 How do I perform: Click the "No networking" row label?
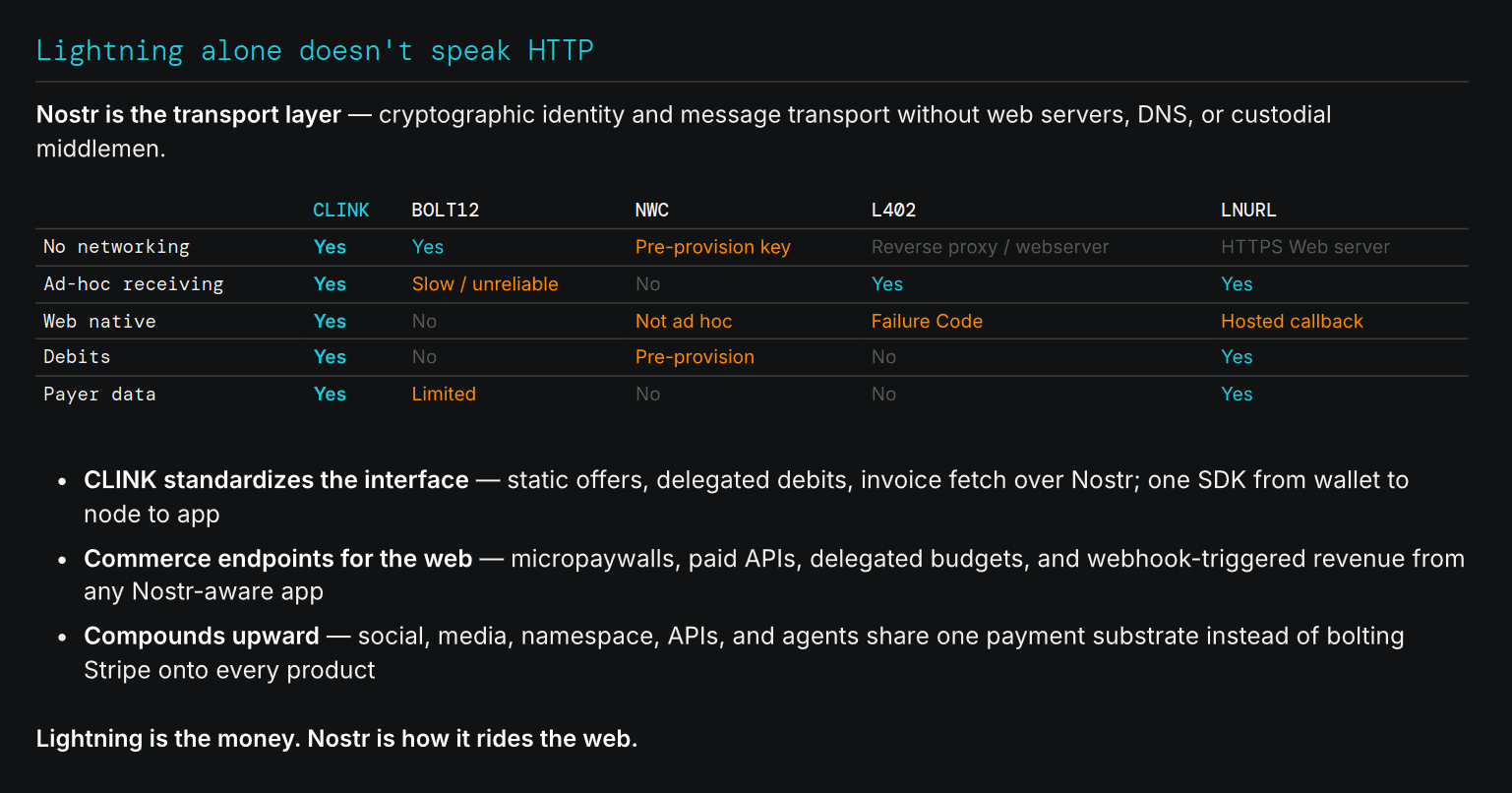click(x=116, y=247)
